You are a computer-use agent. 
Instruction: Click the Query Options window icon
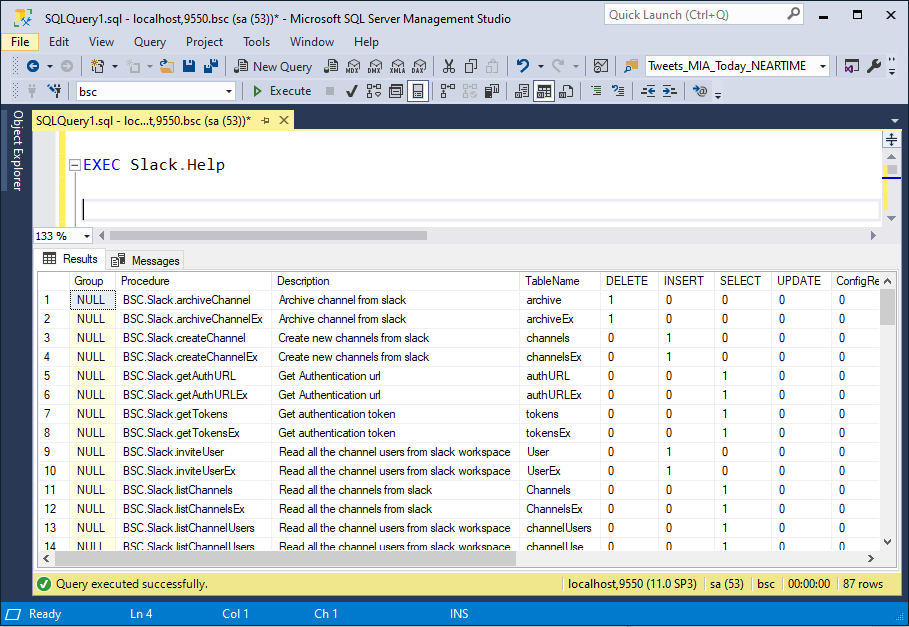point(396,91)
